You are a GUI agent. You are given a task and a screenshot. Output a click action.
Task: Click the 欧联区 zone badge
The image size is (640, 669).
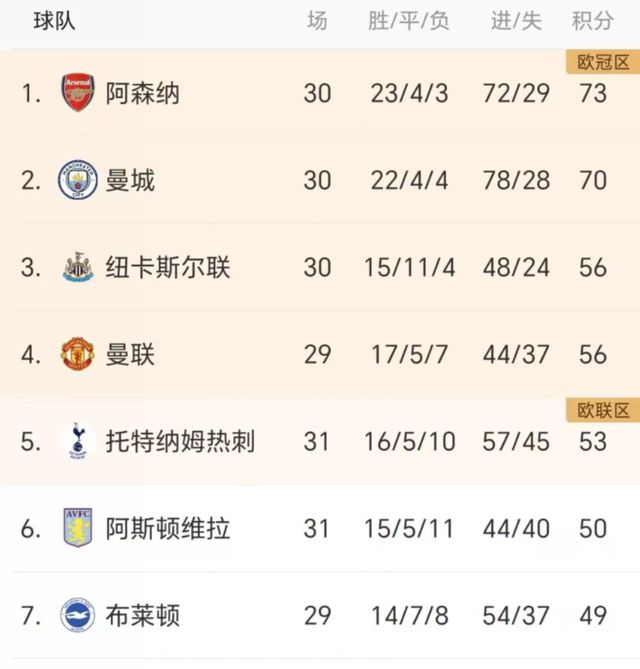pos(603,410)
